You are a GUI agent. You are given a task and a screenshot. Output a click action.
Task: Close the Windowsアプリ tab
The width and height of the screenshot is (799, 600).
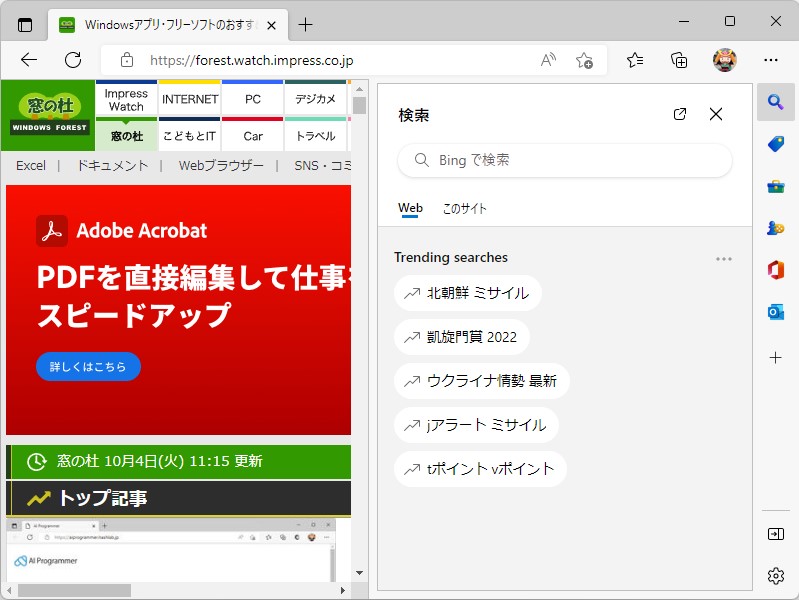click(x=272, y=25)
